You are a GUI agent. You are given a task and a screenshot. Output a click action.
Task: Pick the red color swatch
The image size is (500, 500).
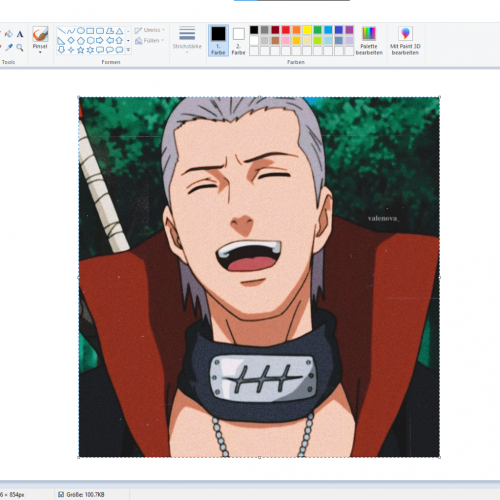point(286,30)
